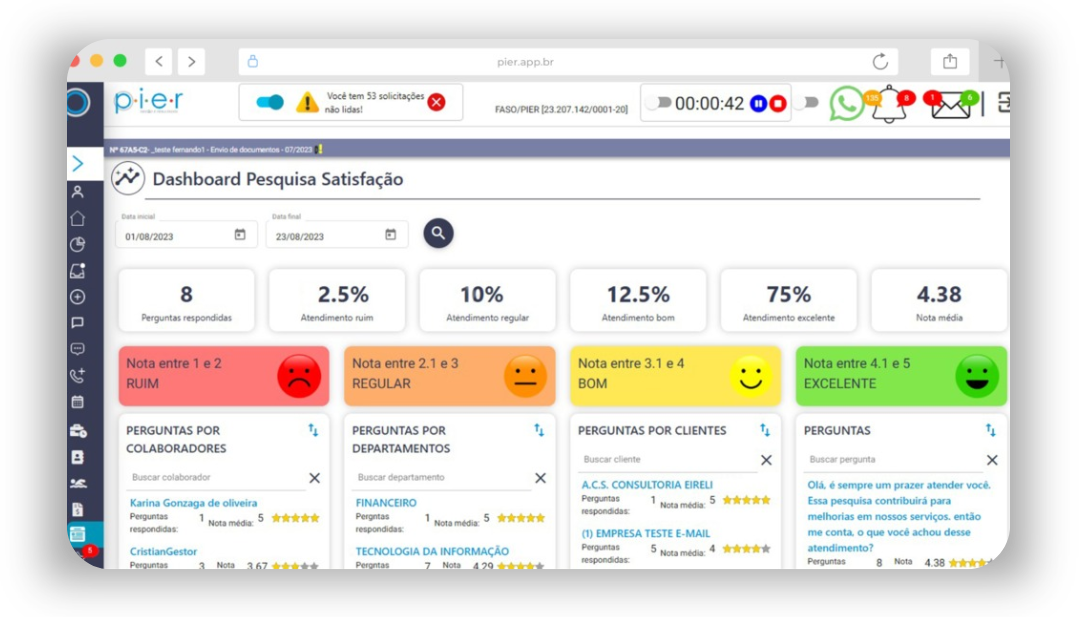Click the Buscar departamento search field
This screenshot has height=617, width=1080.
[x=442, y=477]
